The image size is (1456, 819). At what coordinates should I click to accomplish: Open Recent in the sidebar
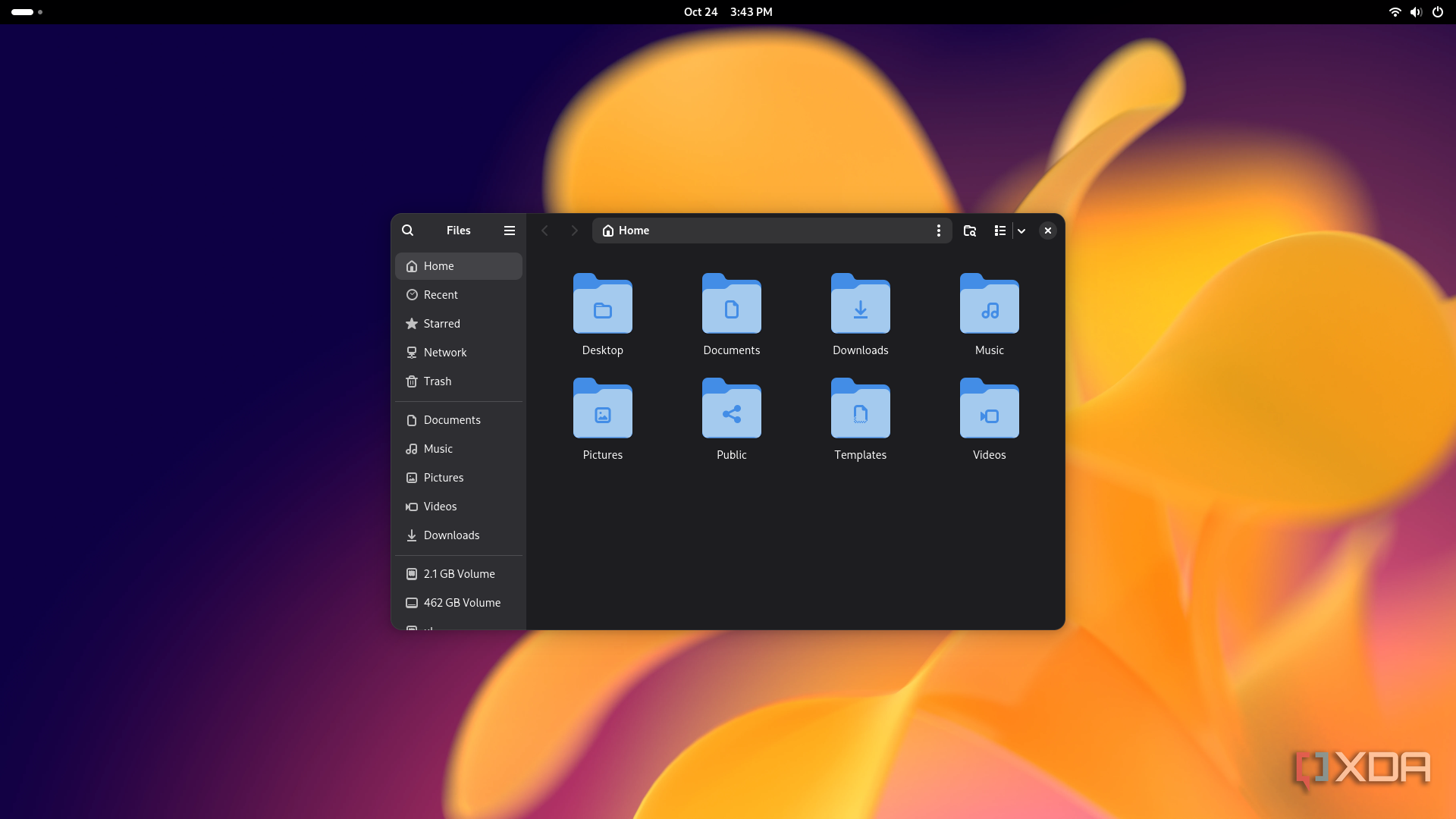pos(459,295)
